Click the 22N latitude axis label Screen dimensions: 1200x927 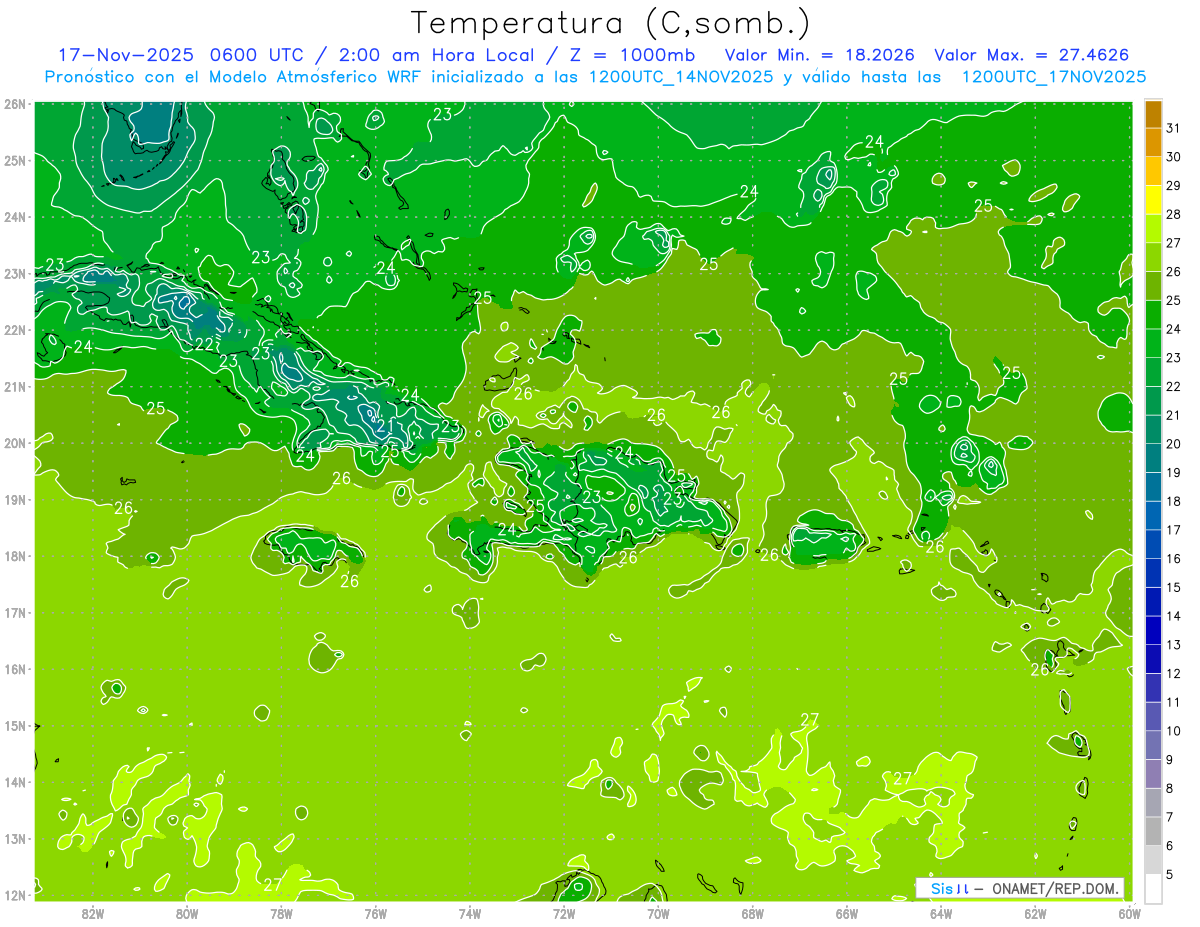coord(15,330)
